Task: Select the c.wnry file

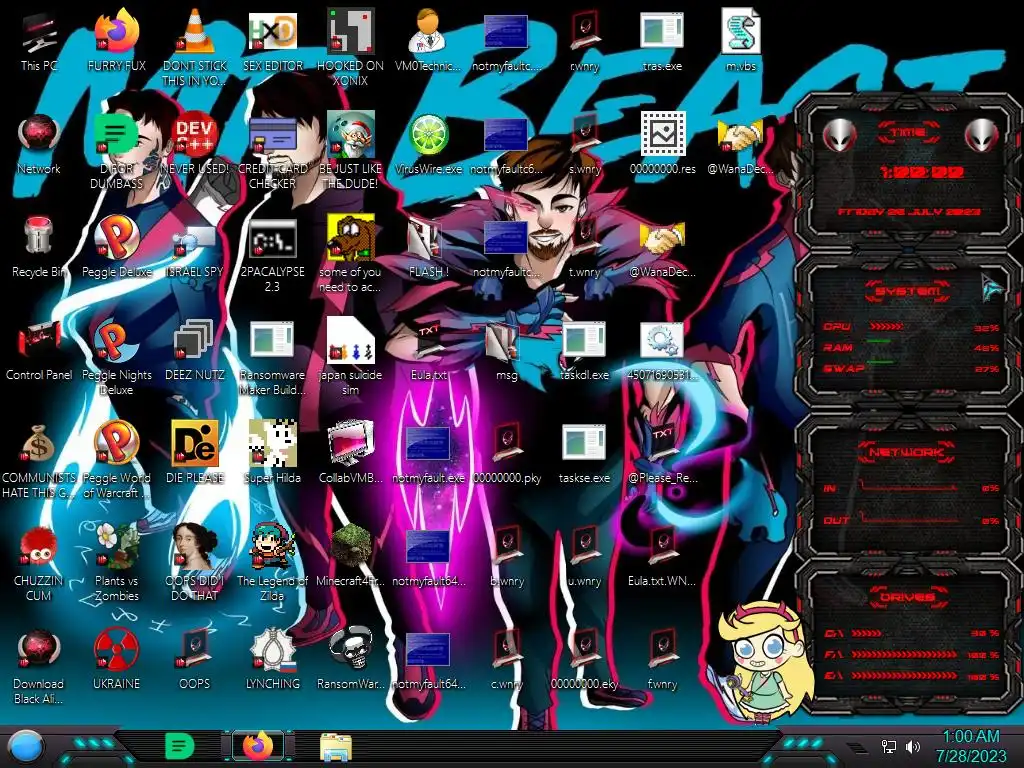Action: click(506, 659)
